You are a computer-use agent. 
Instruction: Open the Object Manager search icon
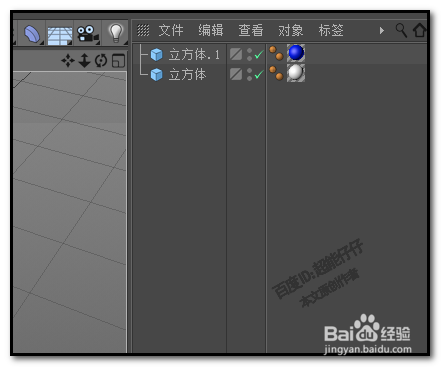pyautogui.click(x=401, y=30)
